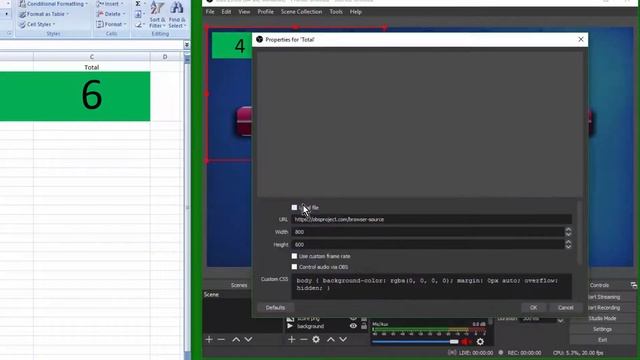Viewport: 640px width, 360px height.
Task: Click the Studio Mode button
Action: pyautogui.click(x=602, y=318)
